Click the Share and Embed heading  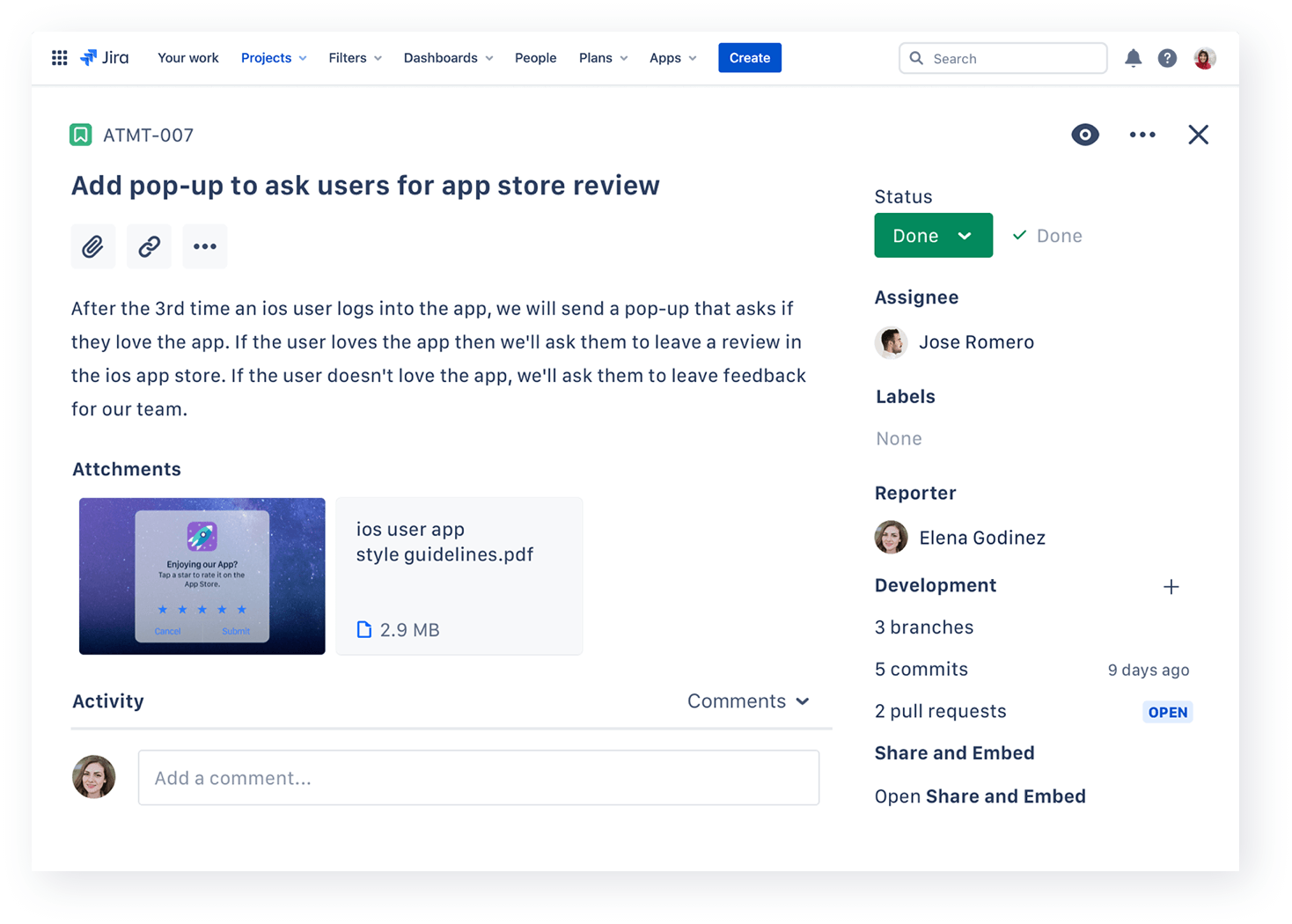point(955,753)
